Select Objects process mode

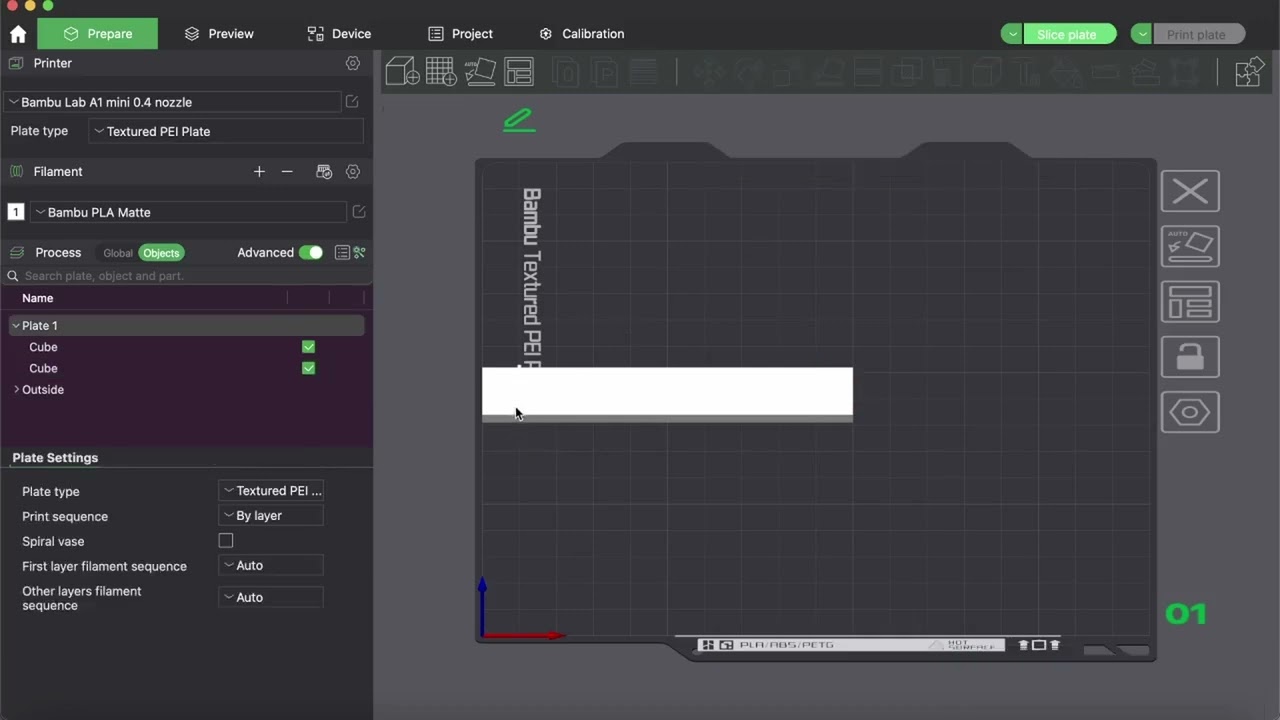(161, 253)
